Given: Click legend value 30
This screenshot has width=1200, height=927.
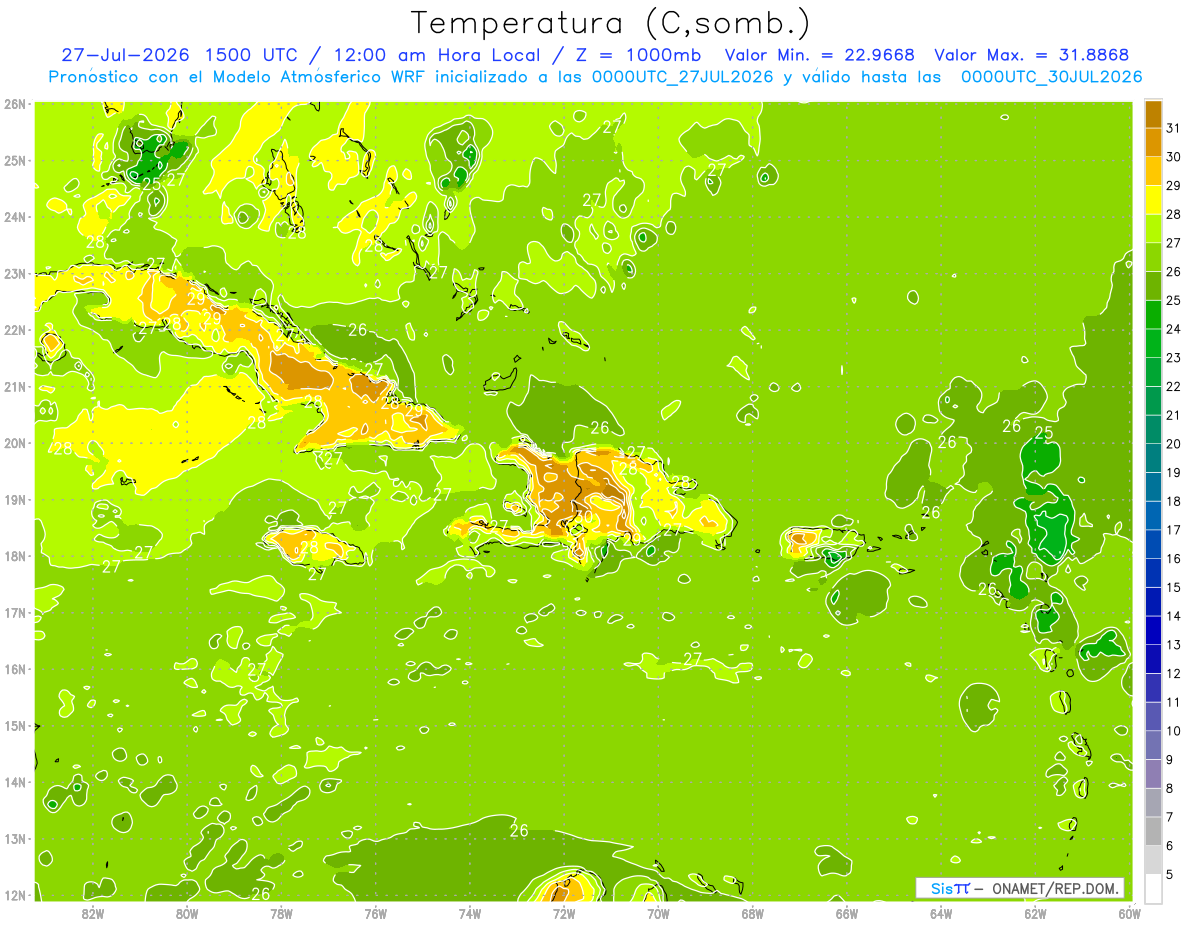Looking at the screenshot, I should click(1174, 157).
